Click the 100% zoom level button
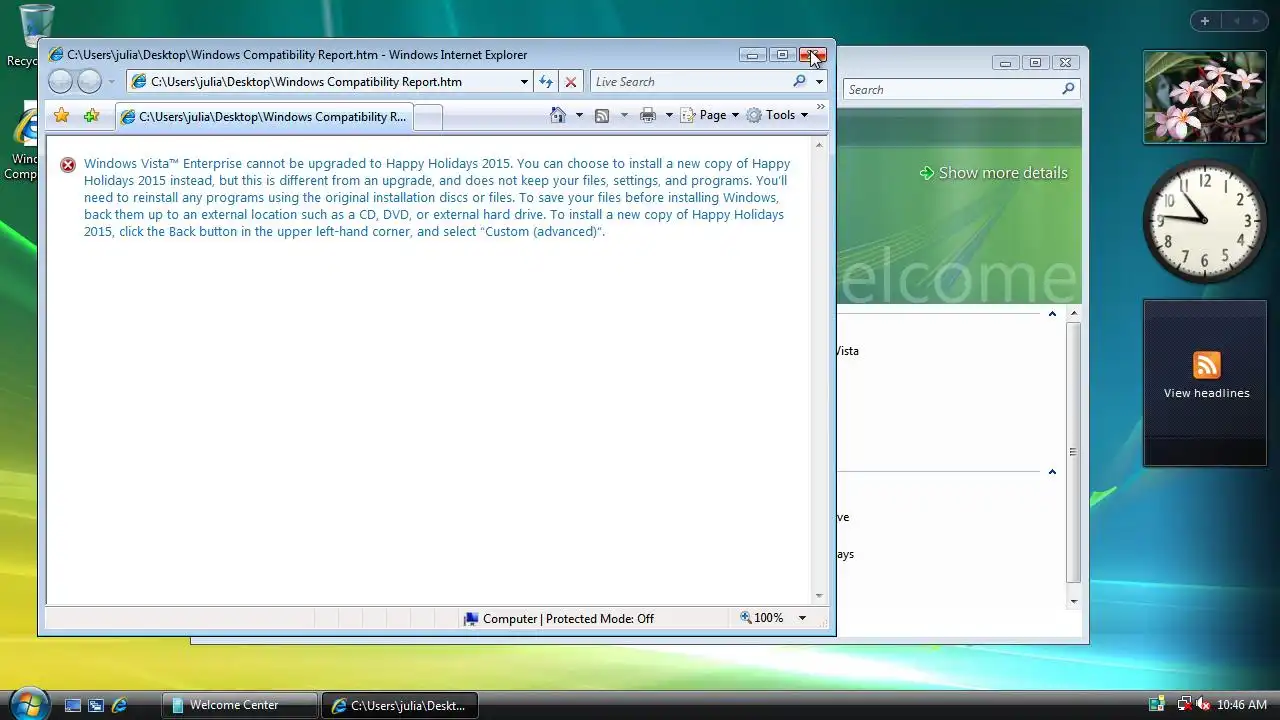The width and height of the screenshot is (1280, 720). (x=762, y=618)
